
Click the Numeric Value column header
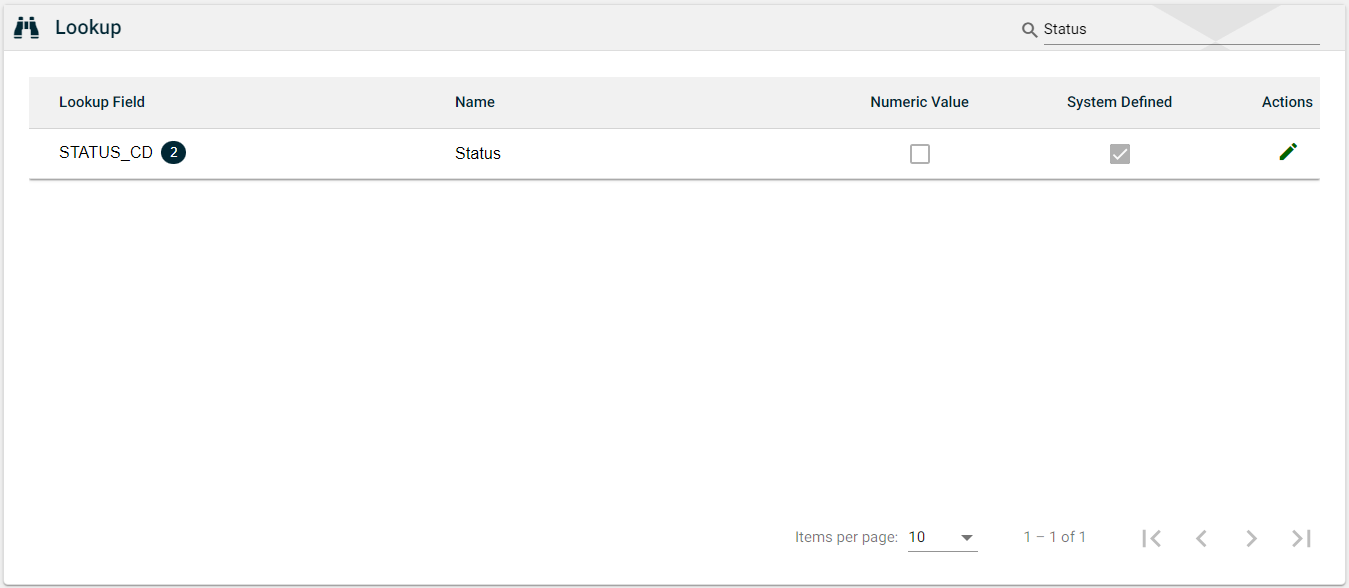[x=919, y=102]
